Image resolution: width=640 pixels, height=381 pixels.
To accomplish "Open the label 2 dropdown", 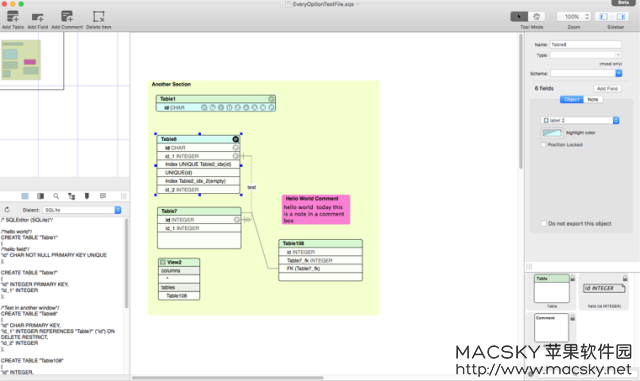I will [x=580, y=120].
